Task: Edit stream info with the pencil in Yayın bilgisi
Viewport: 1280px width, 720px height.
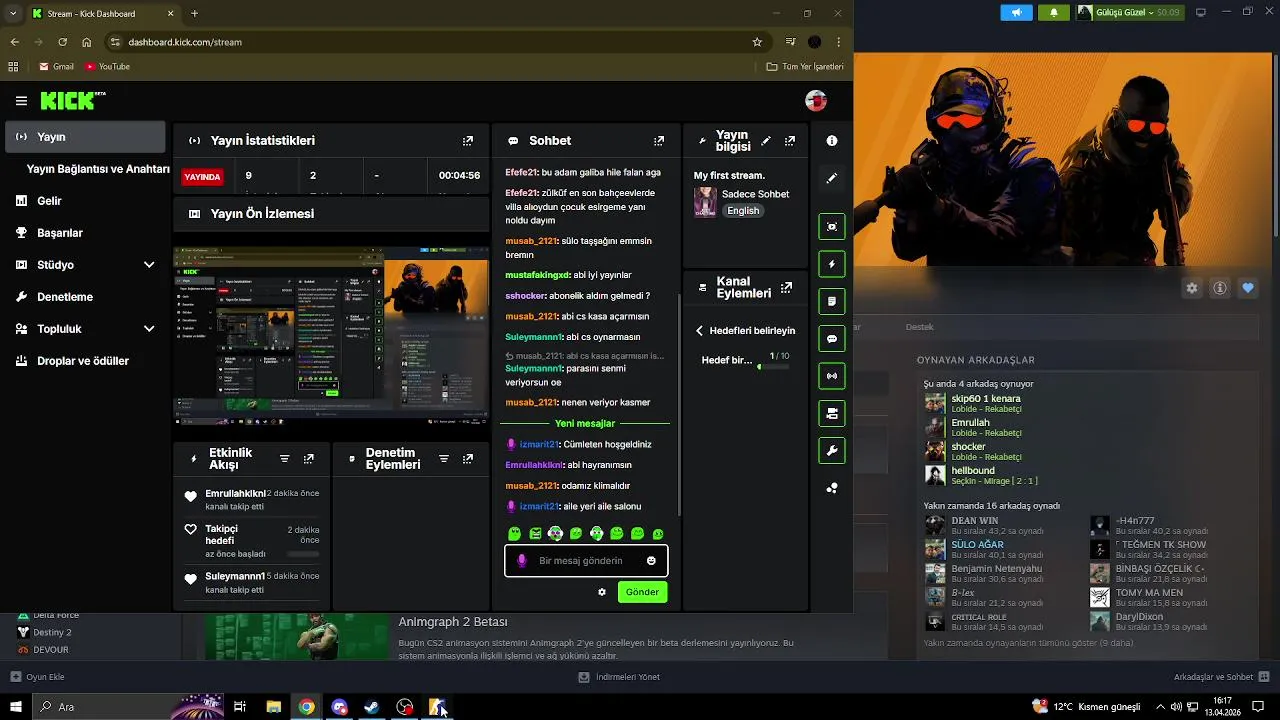Action: pos(766,141)
